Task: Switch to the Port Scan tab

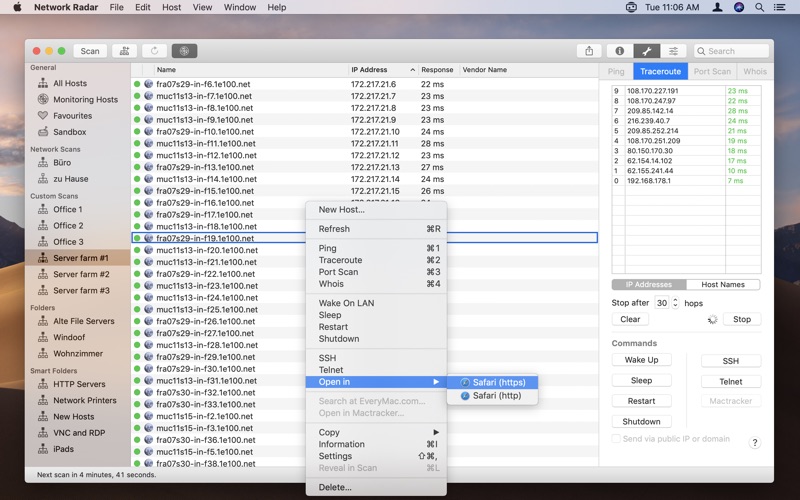Action: point(712,72)
